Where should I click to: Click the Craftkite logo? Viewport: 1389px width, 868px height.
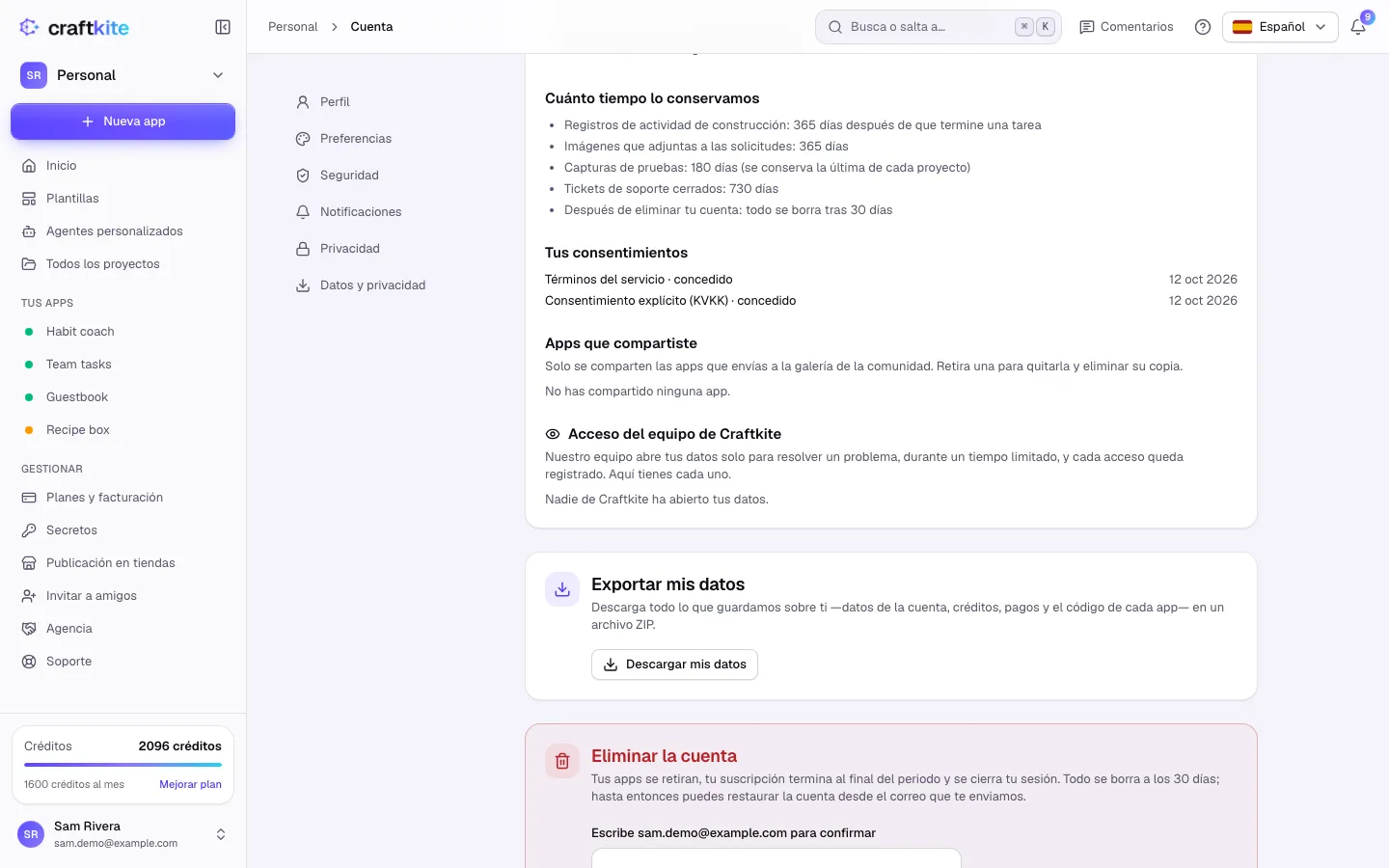[74, 27]
